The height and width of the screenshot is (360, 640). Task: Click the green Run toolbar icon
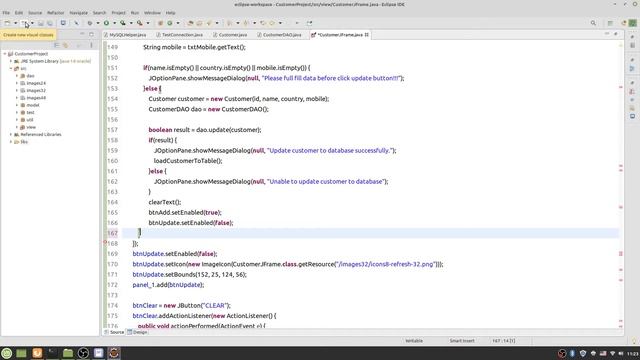[106, 23]
